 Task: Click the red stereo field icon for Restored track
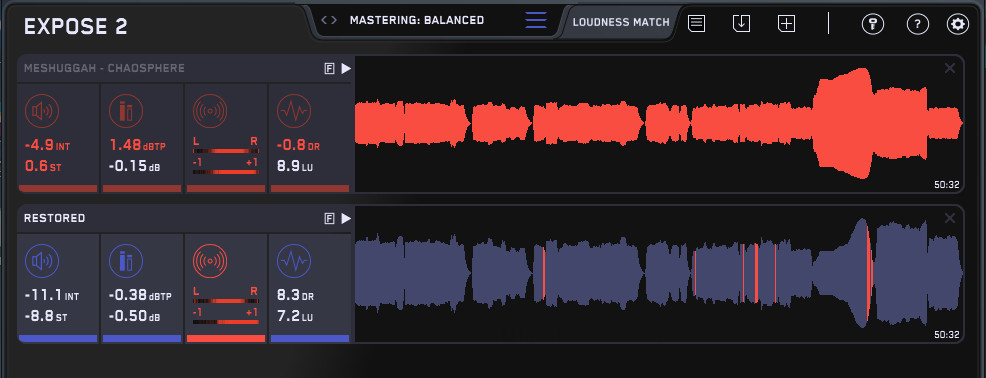tap(210, 261)
